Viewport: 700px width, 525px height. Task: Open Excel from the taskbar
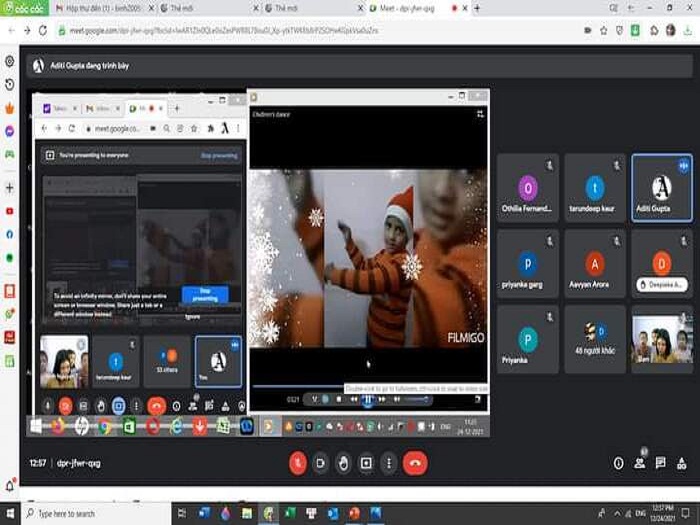[290, 513]
